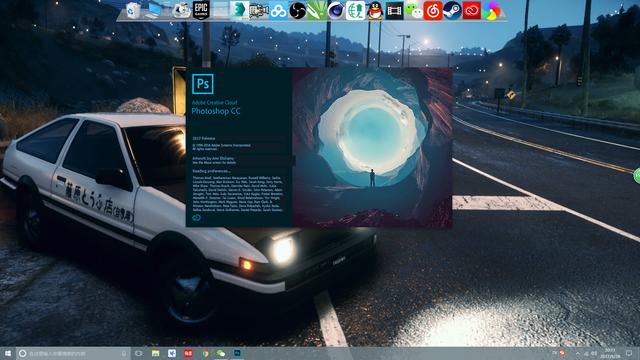Open network status tray icon
640x360 pixels.
click(x=586, y=353)
